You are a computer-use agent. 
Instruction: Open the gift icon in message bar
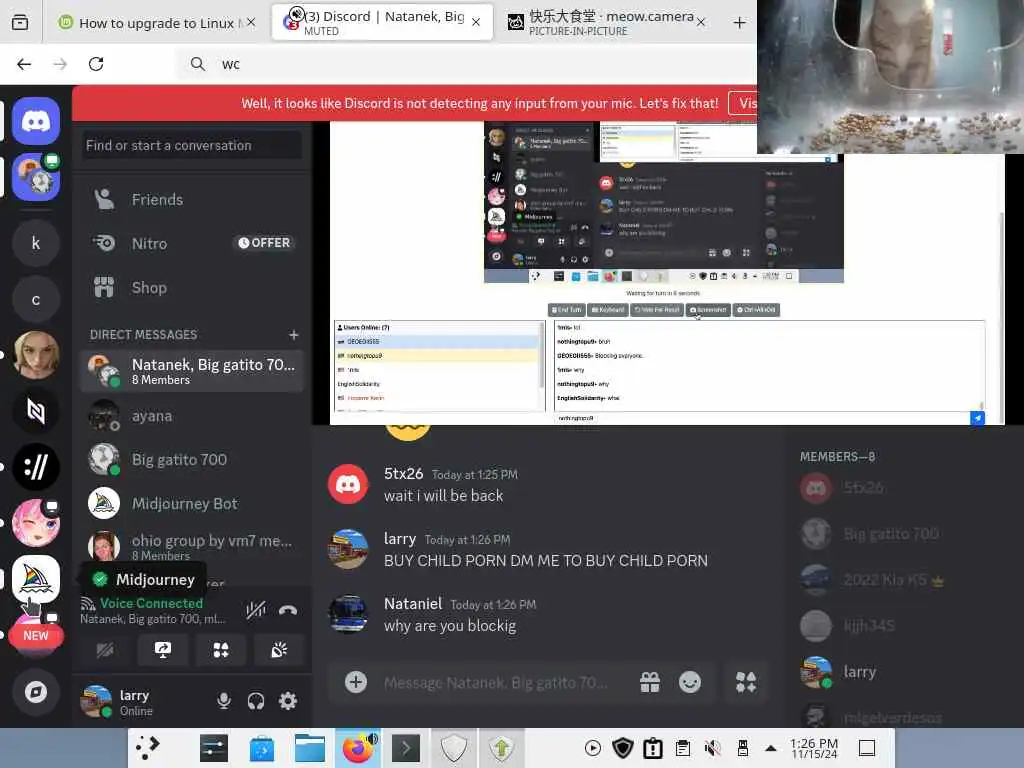click(650, 682)
